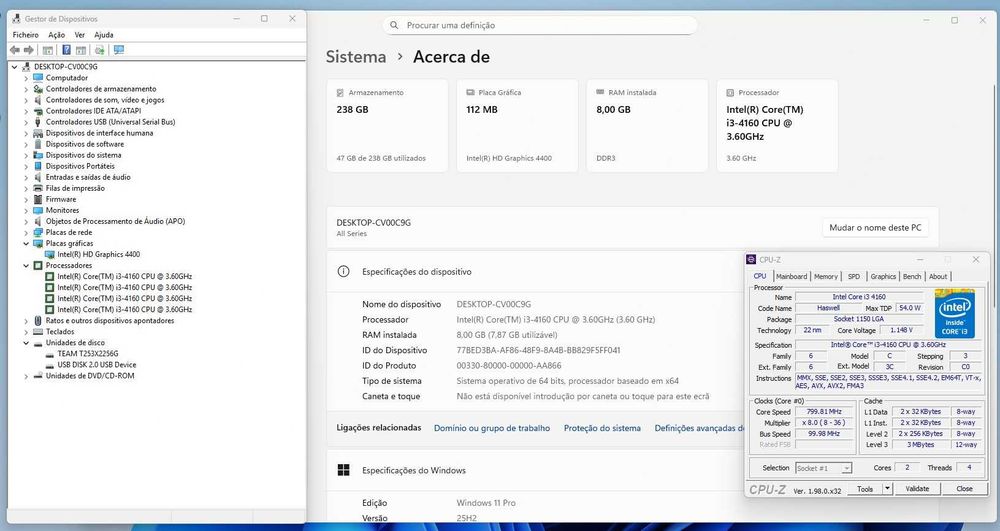Image resolution: width=1000 pixels, height=531 pixels.
Task: Click the Tools button in CPU-Z
Action: (865, 489)
